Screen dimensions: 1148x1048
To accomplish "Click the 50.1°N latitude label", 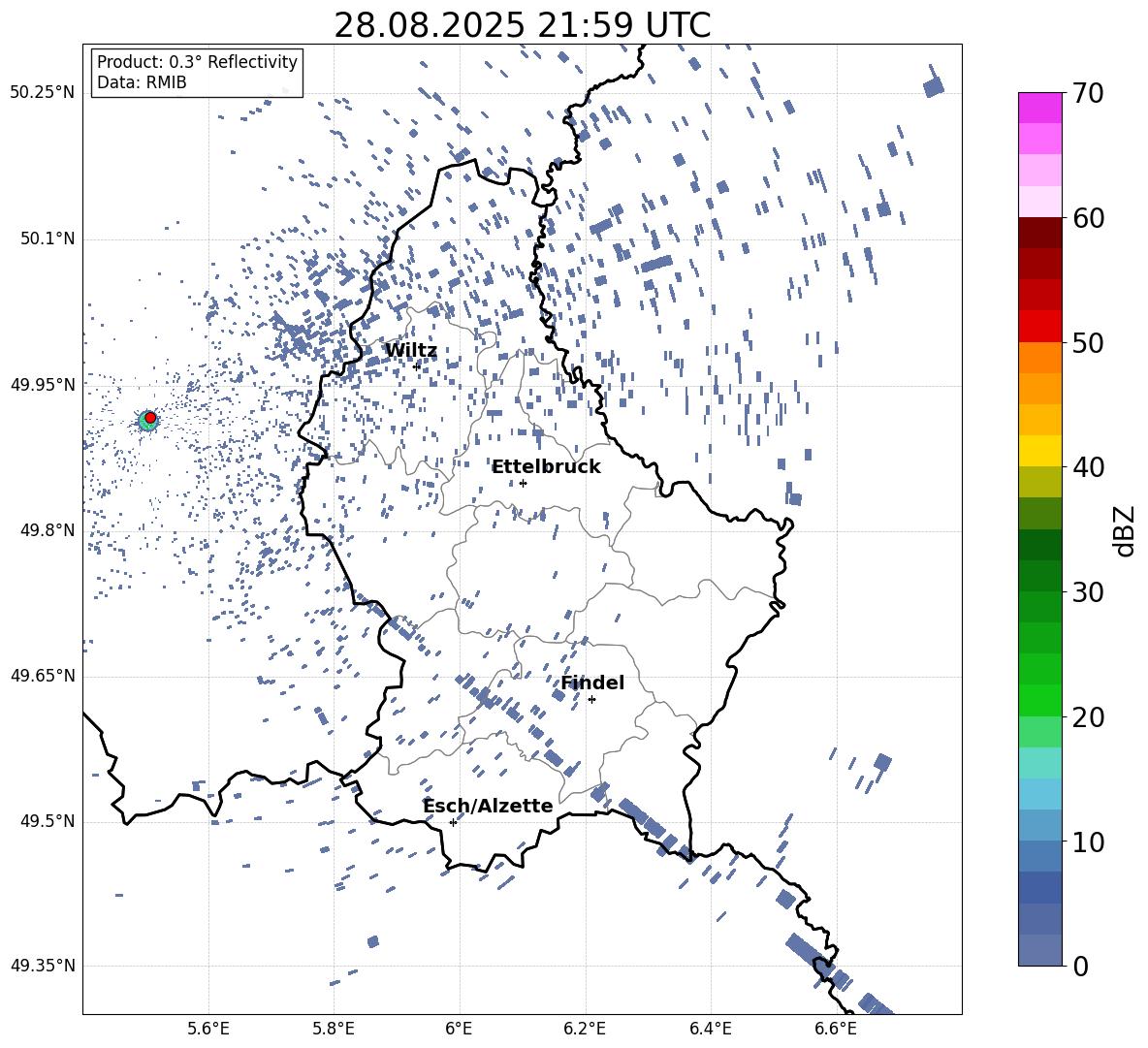I will [x=48, y=239].
